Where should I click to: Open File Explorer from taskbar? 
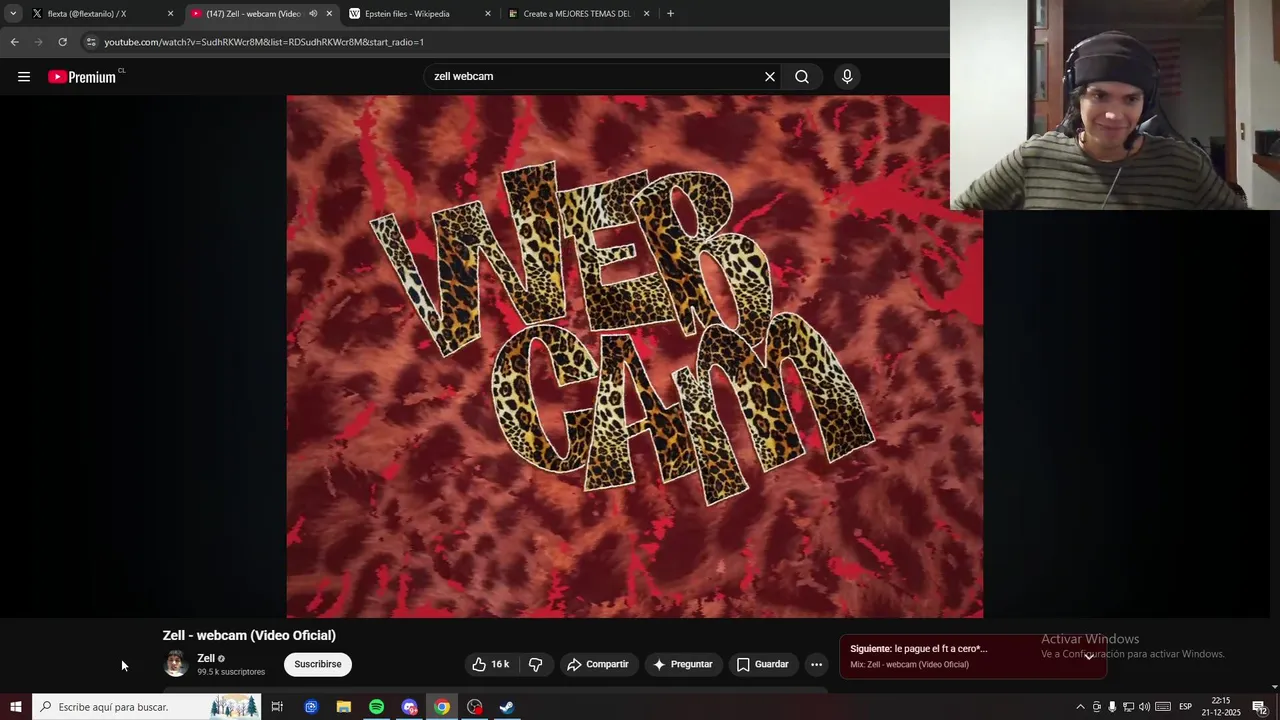pyautogui.click(x=344, y=707)
